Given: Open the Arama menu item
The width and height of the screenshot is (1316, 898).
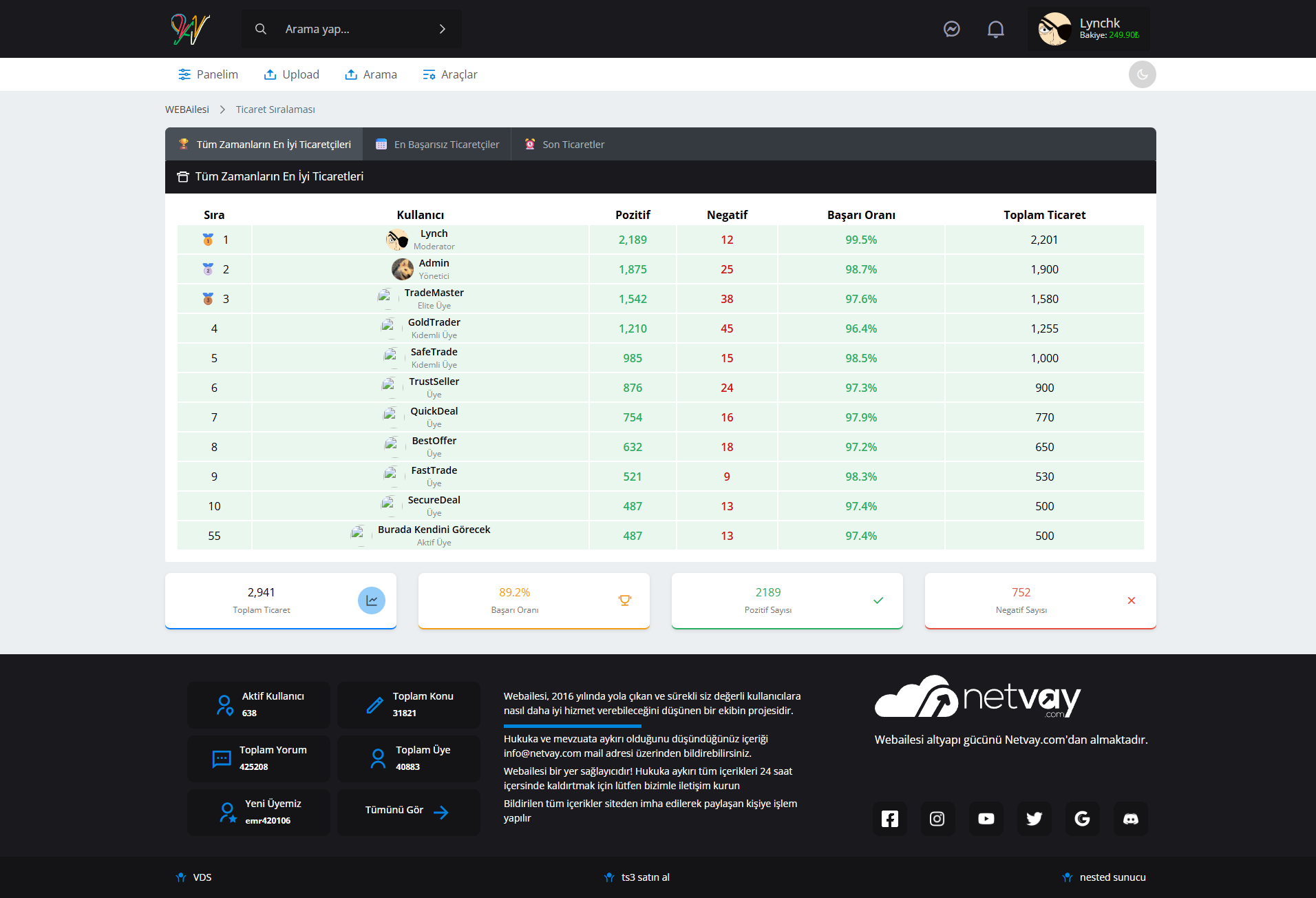Looking at the screenshot, I should pos(371,74).
